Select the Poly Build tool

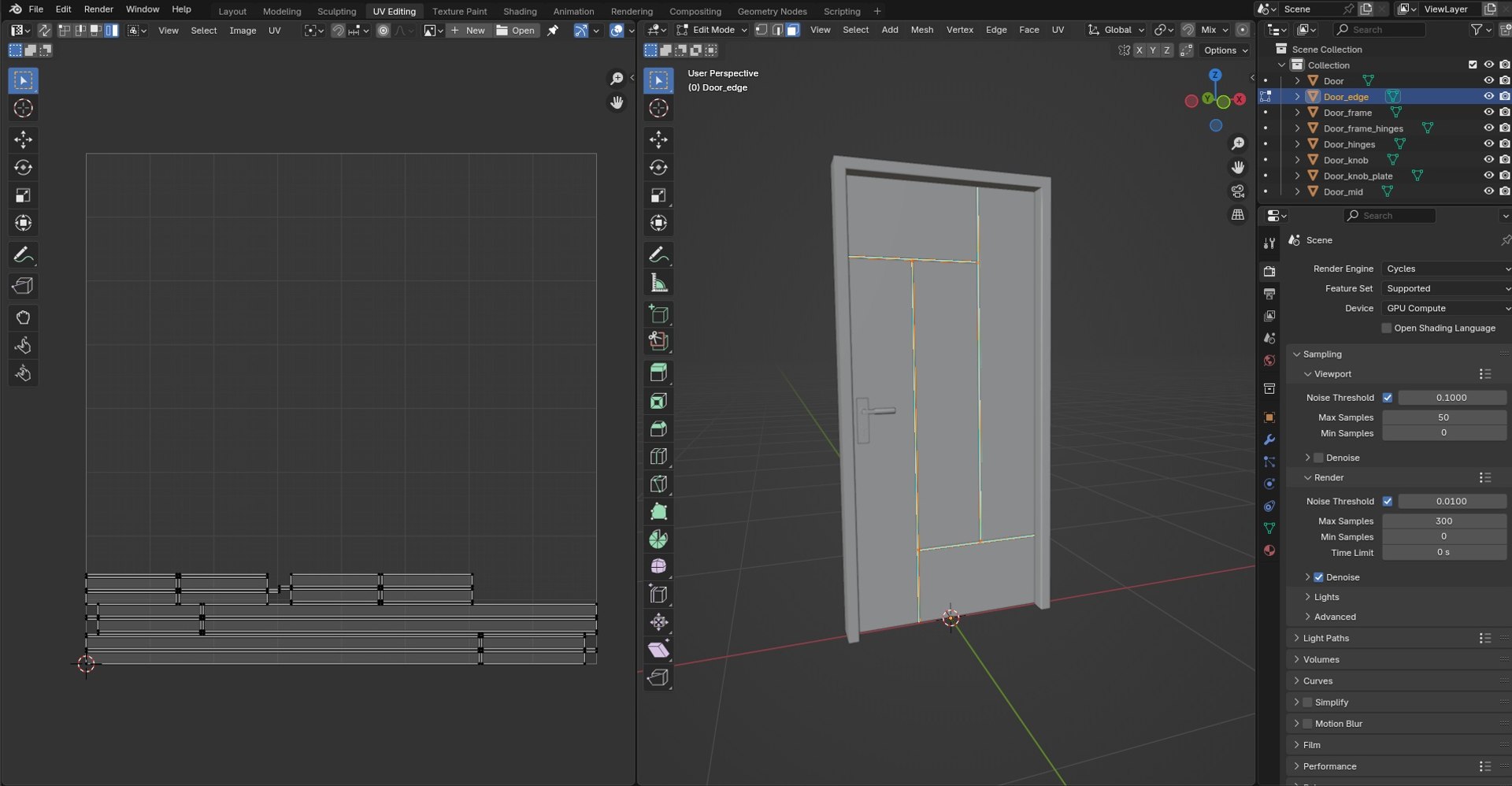pos(658,512)
